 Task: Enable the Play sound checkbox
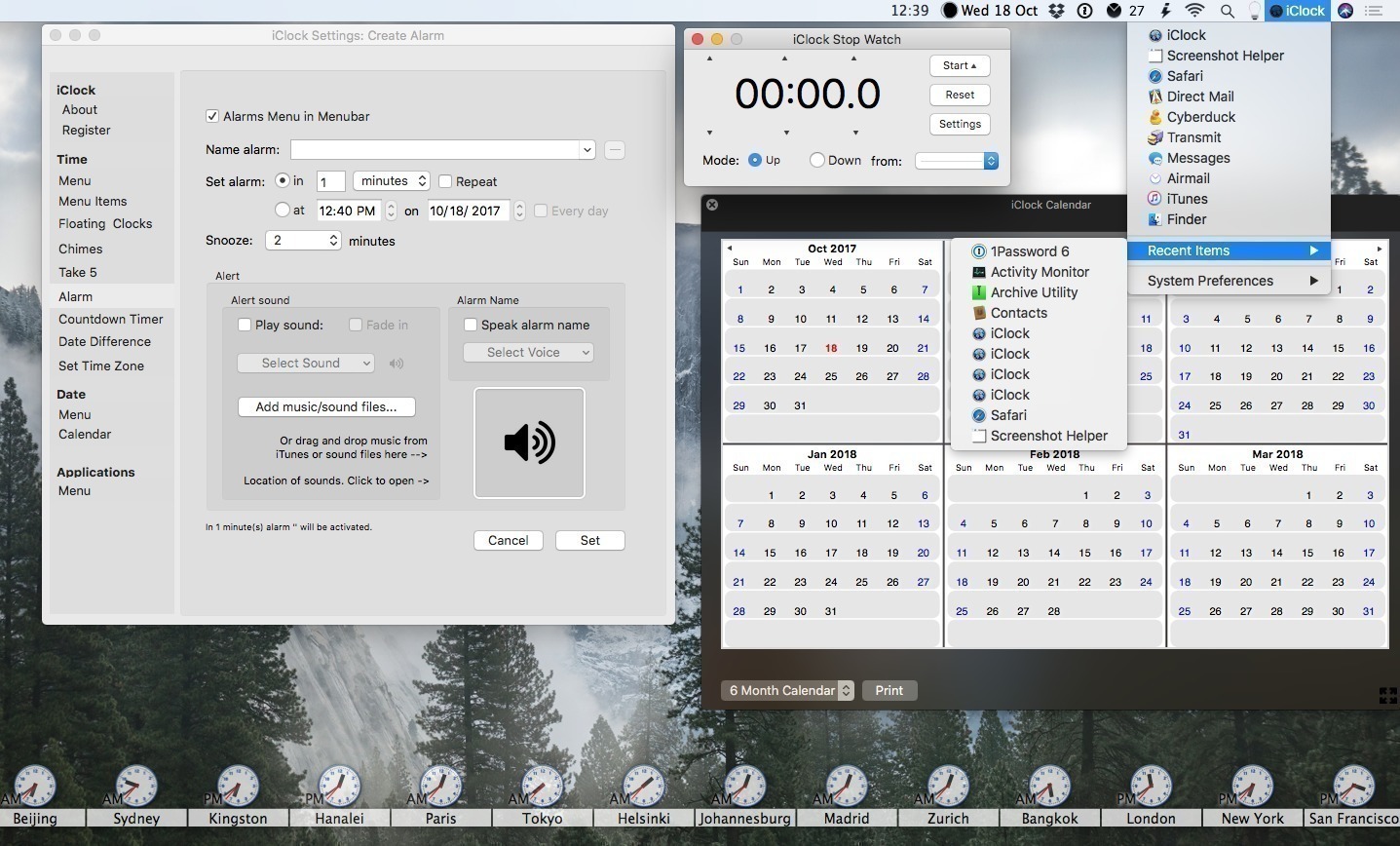pyautogui.click(x=245, y=325)
